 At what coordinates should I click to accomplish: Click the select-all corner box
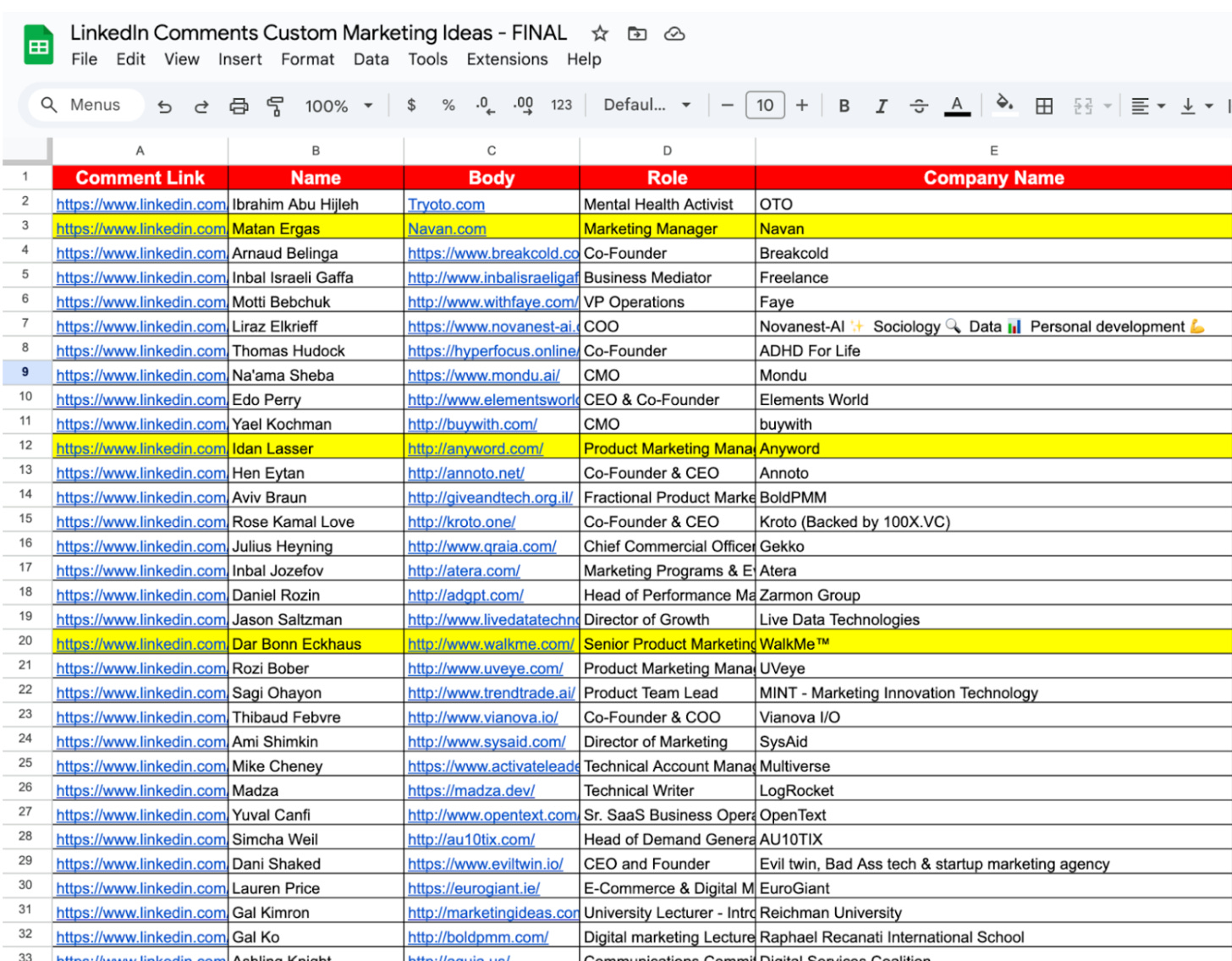click(x=26, y=150)
